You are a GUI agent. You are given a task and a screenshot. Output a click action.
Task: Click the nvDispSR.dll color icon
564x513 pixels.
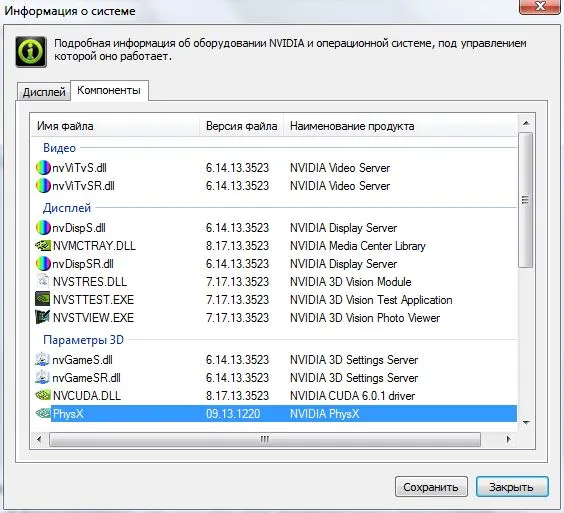[43, 264]
